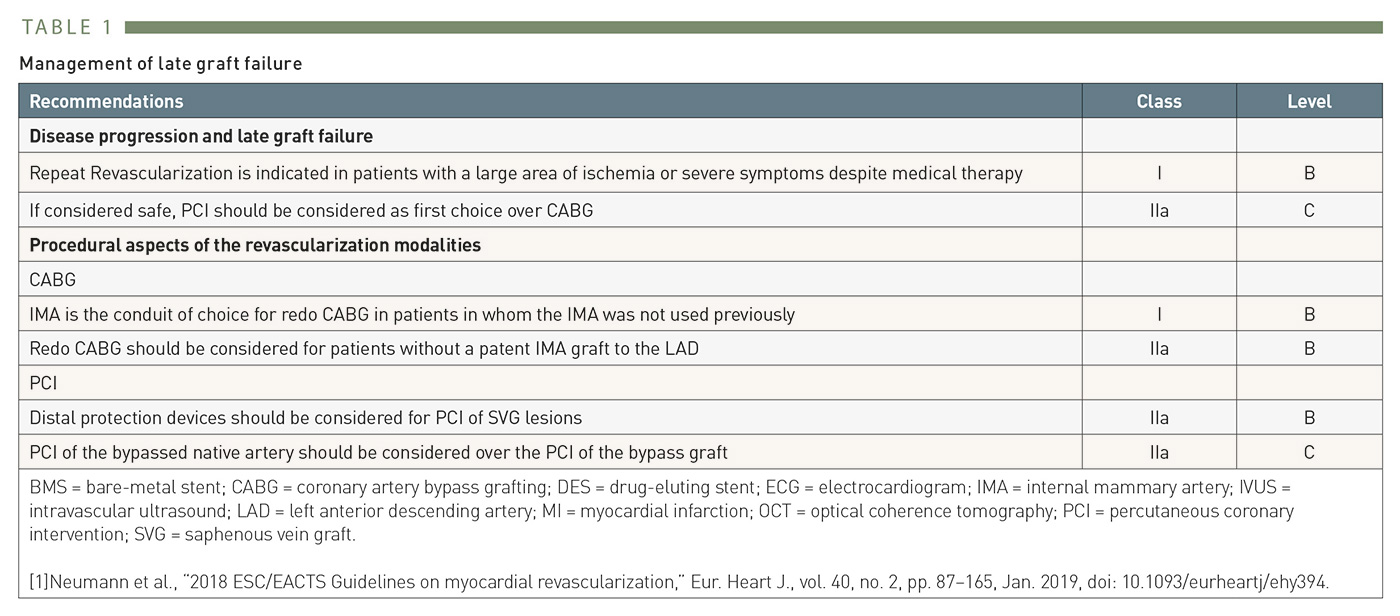Image resolution: width=1400 pixels, height=616 pixels.
Task: Click "Procedural aspects of the revascularization modalities" heading
Action: tap(255, 245)
